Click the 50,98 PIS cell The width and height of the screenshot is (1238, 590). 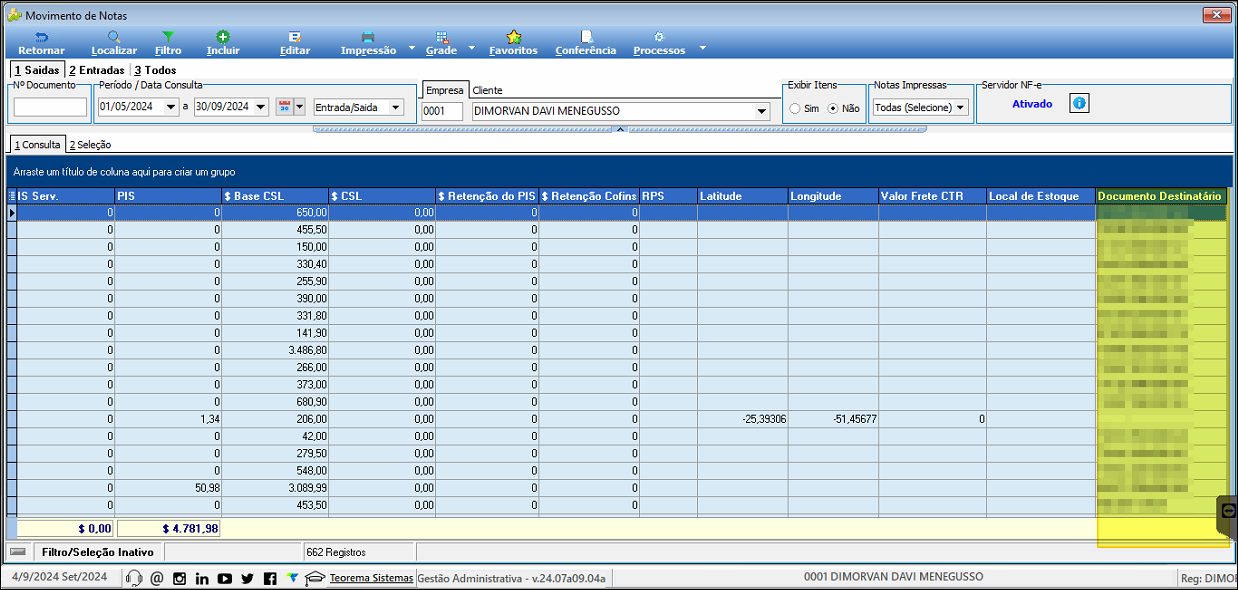pyautogui.click(x=167, y=487)
